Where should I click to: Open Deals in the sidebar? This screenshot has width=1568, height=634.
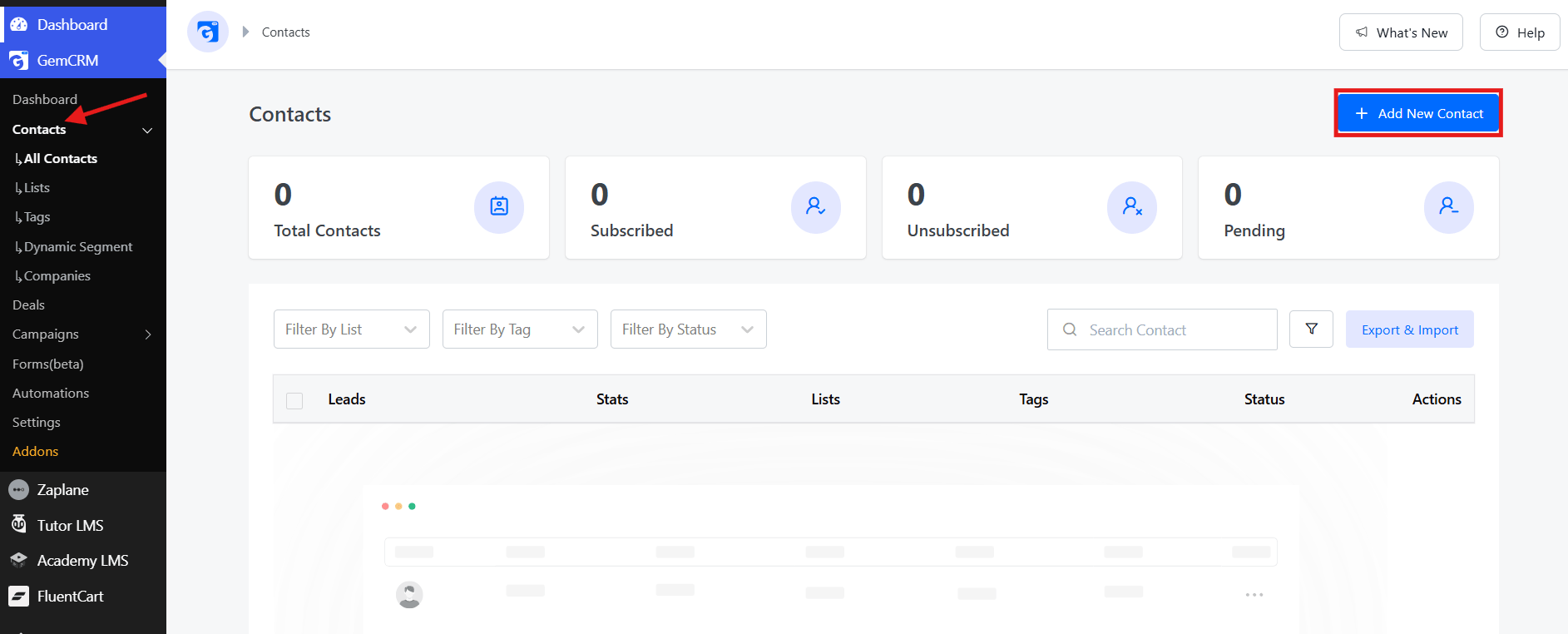coord(28,305)
